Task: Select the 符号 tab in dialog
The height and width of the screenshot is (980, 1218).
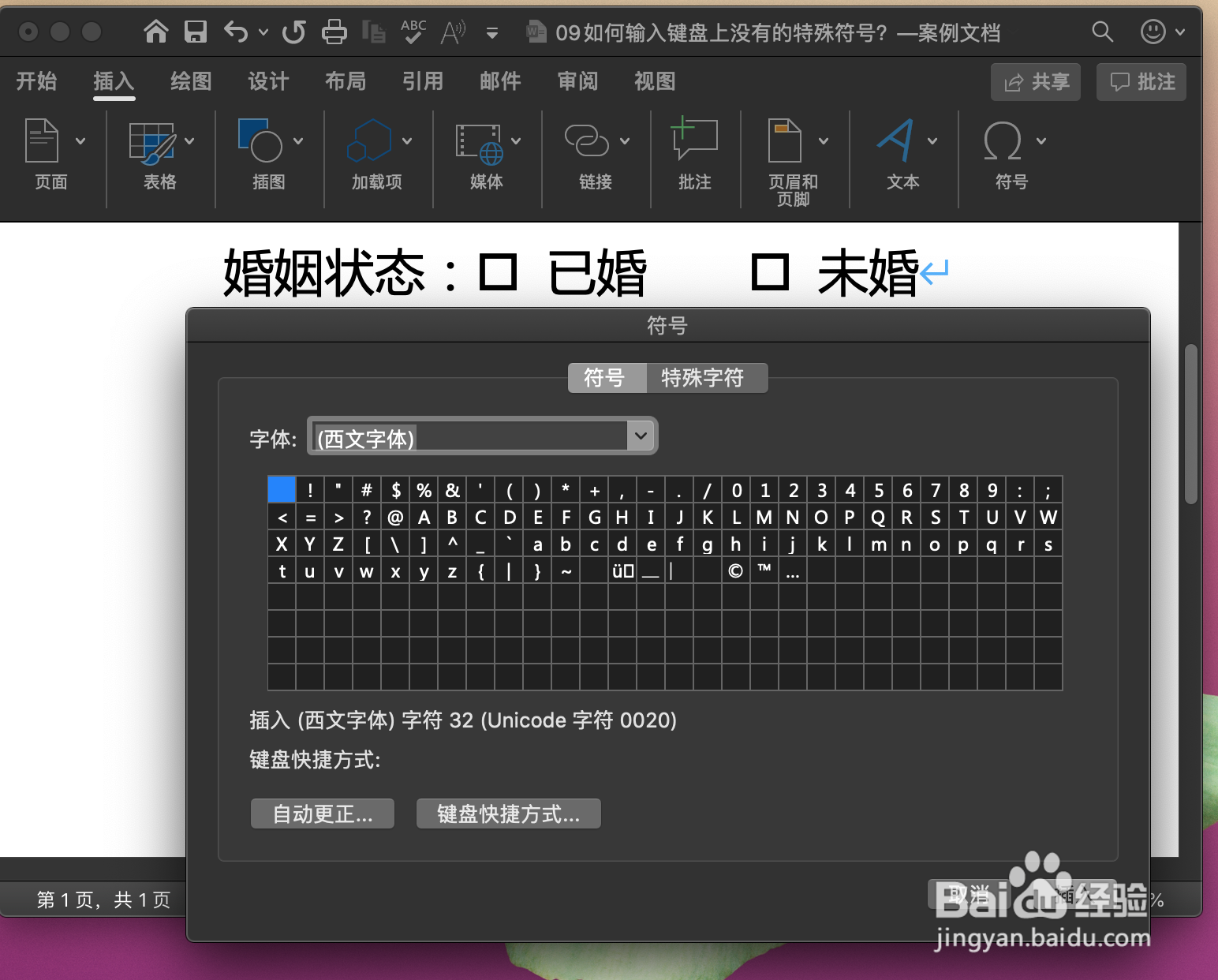Action: click(x=607, y=378)
